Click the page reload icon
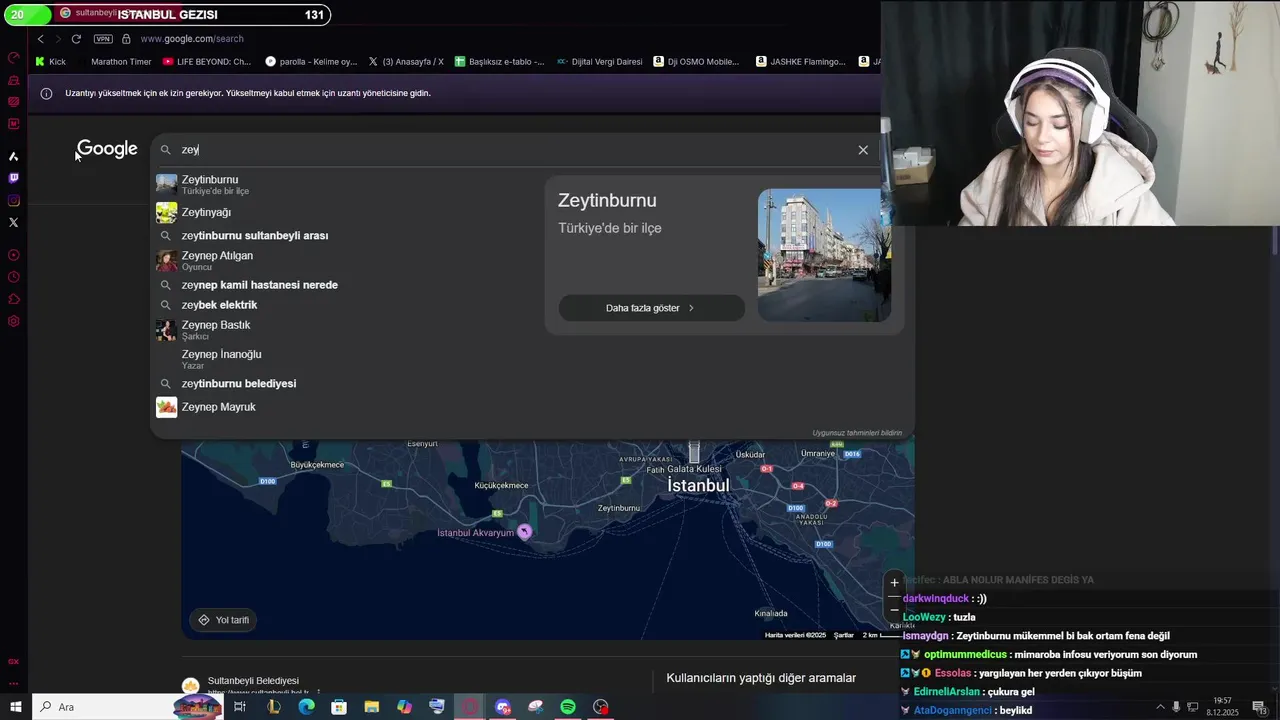The image size is (1280, 720). point(76,39)
